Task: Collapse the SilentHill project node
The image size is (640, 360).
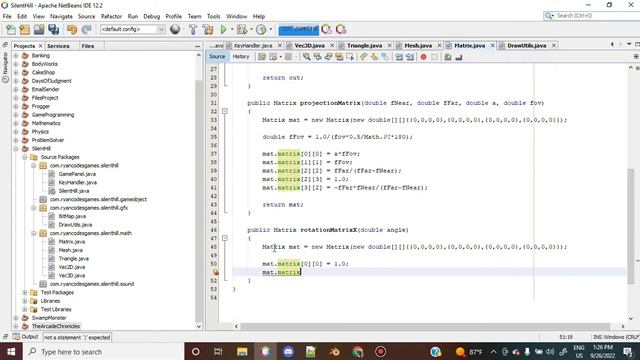Action: (16, 149)
